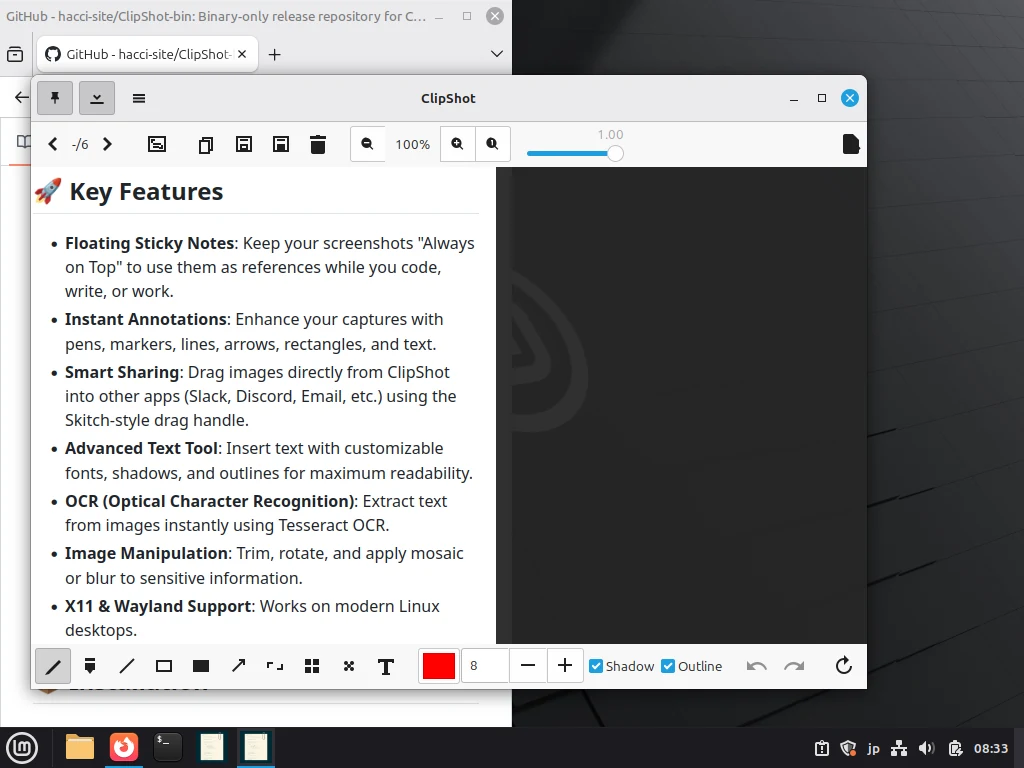Click the second save-as floppy icon
Viewport: 1024px width, 768px height.
coord(281,144)
